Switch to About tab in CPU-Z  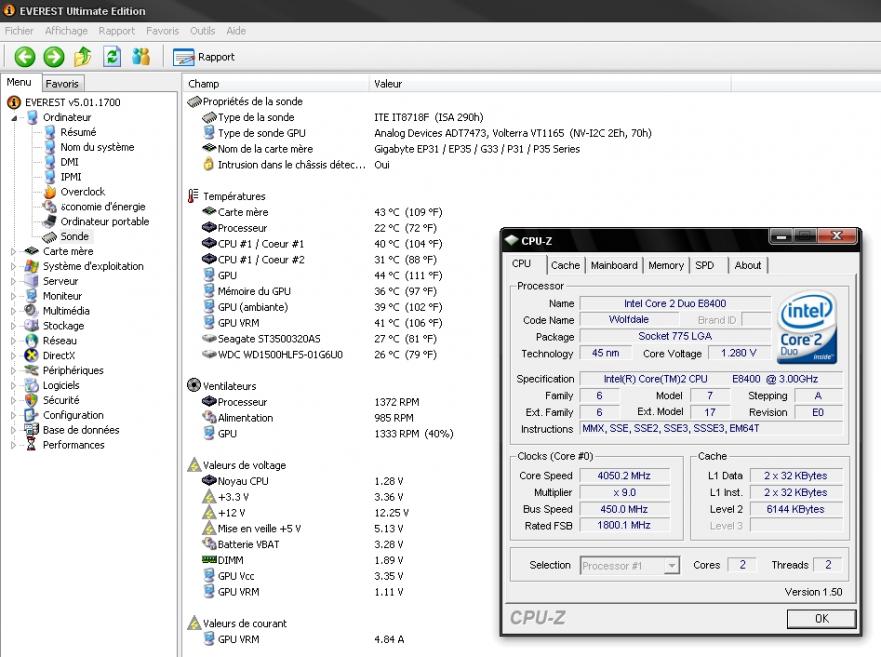click(748, 265)
